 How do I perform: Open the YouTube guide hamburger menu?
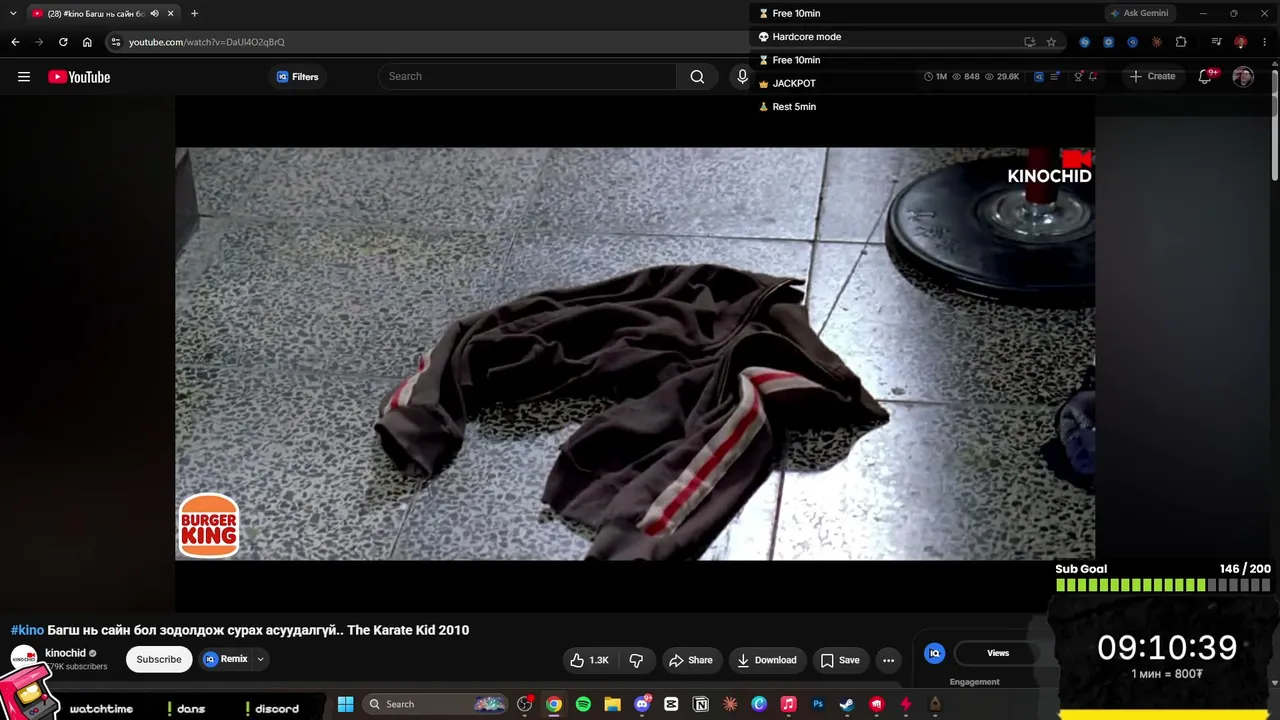(x=24, y=77)
